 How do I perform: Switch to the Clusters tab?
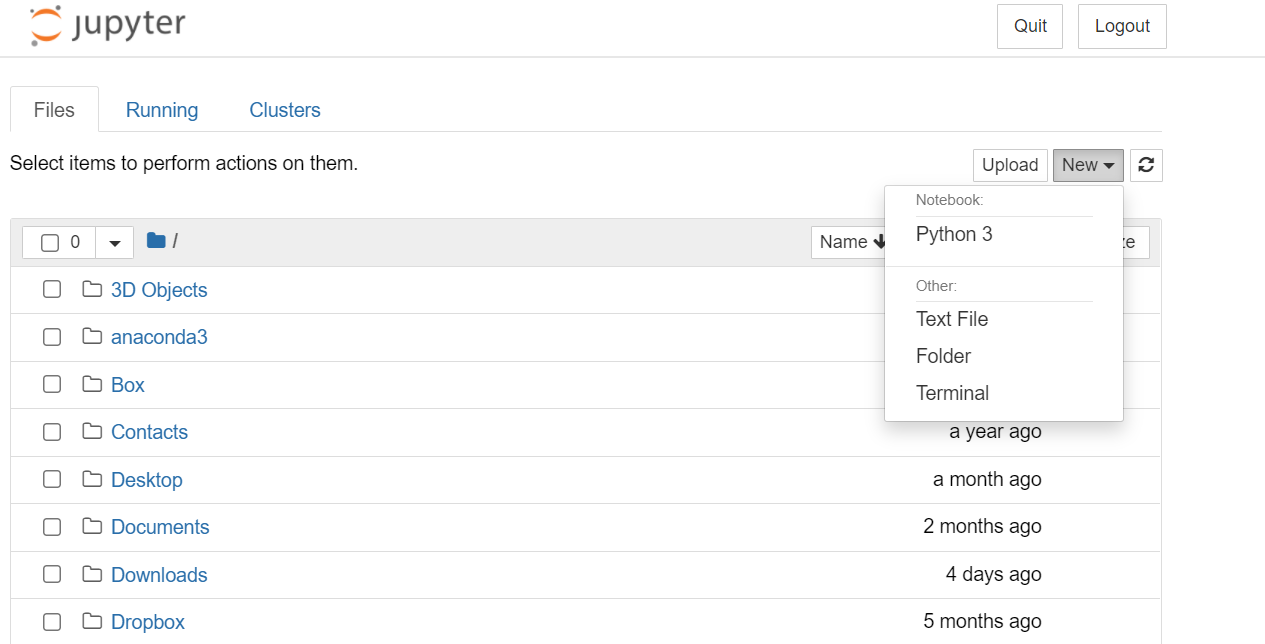pos(284,109)
